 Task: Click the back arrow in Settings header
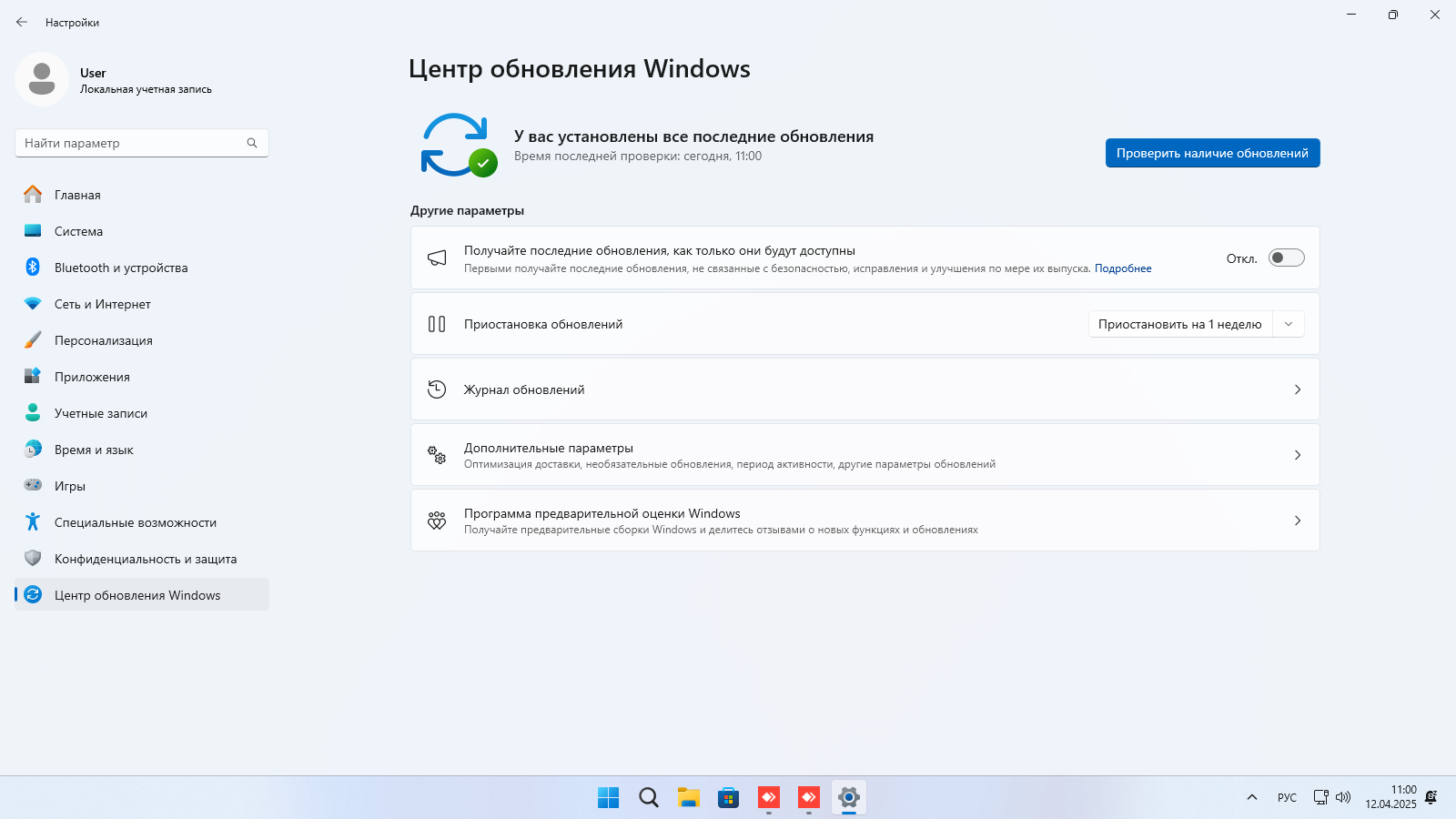point(22,22)
